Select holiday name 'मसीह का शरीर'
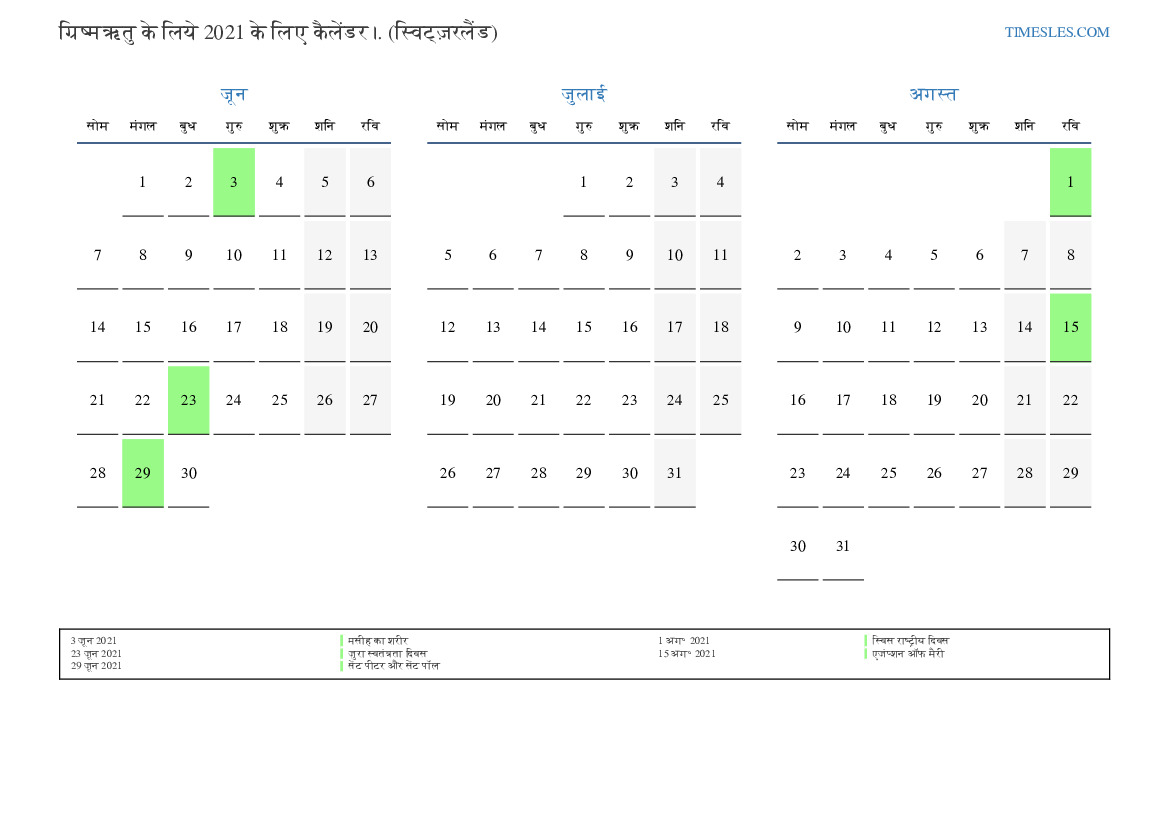This screenshot has width=1169, height=827. 378,641
